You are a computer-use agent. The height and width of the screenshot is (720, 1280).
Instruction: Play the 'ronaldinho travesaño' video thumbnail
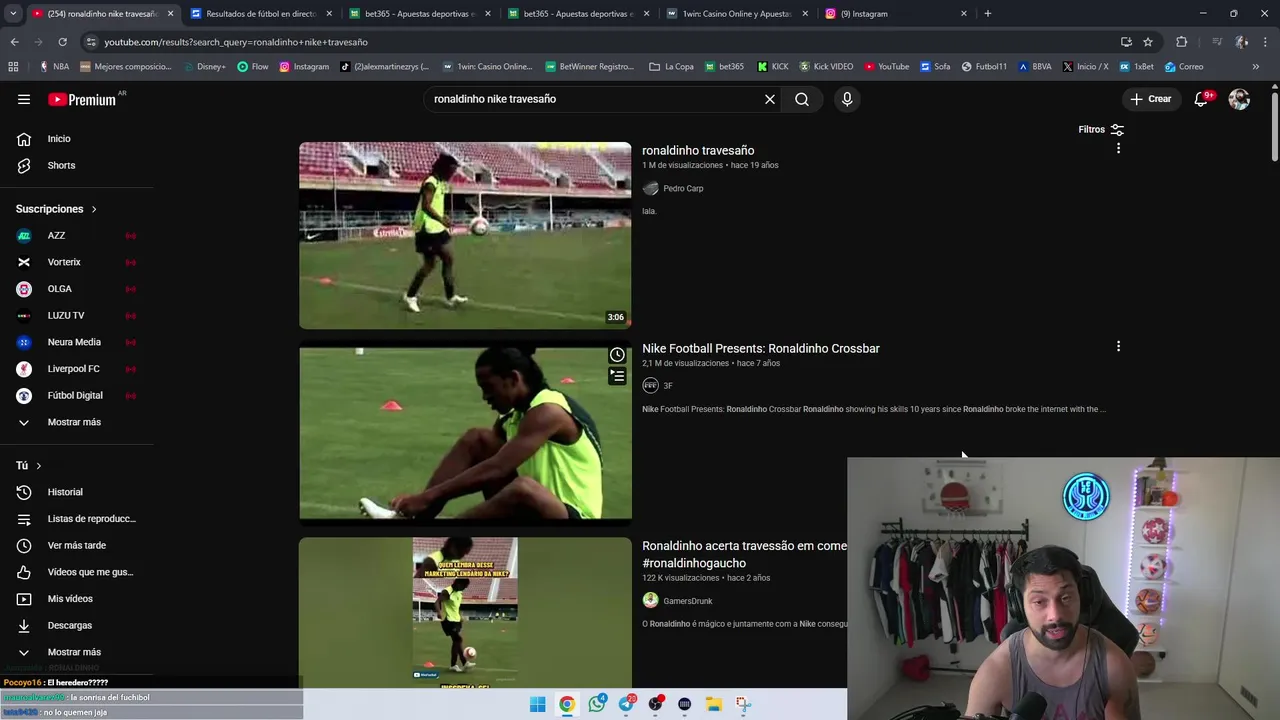[465, 235]
